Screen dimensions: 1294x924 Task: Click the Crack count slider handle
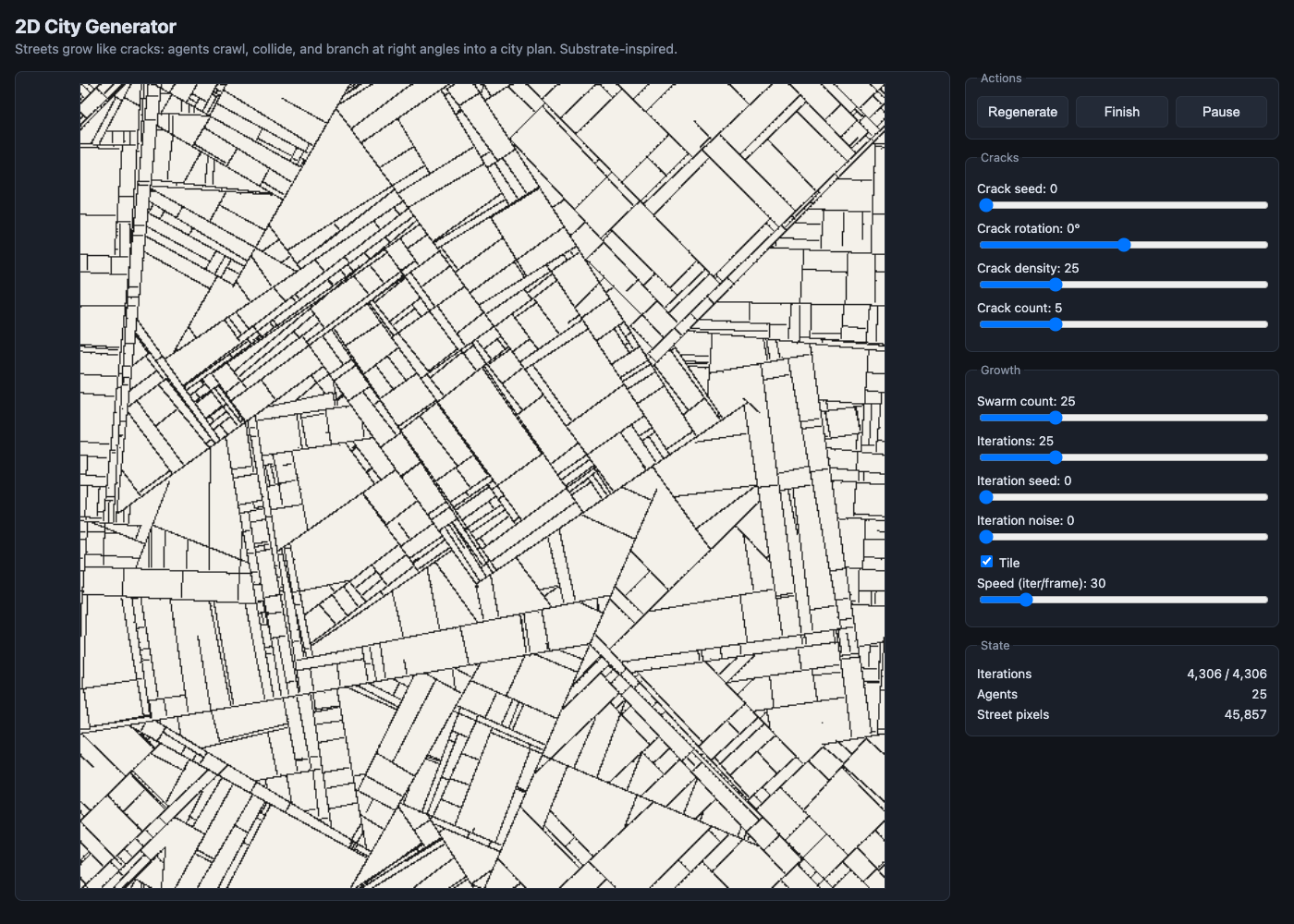1056,324
